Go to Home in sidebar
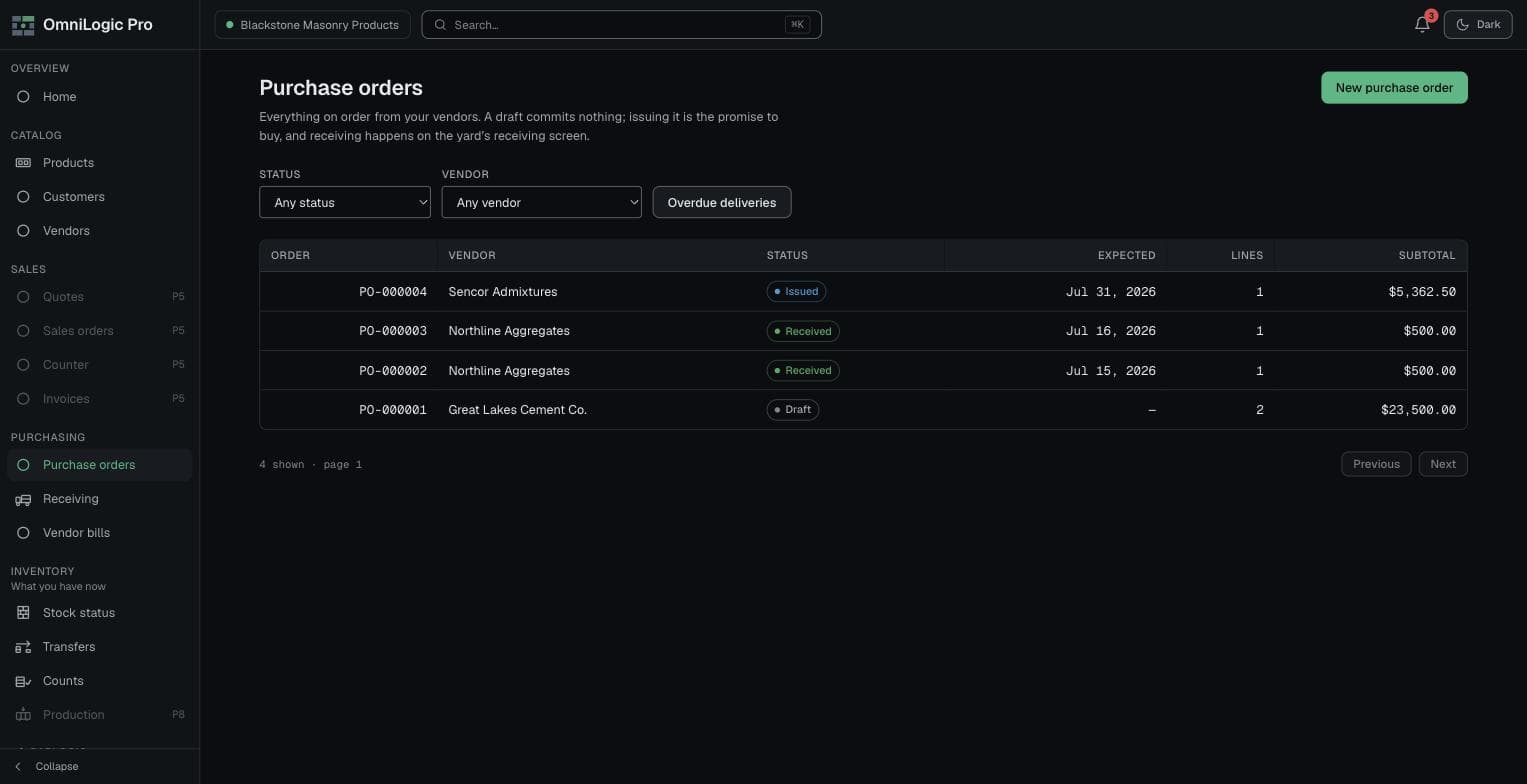This screenshot has height=784, width=1527. (x=100, y=97)
